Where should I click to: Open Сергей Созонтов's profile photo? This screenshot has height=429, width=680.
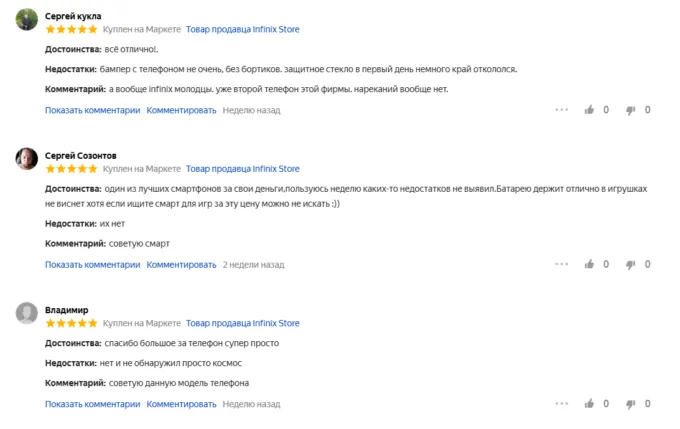[x=28, y=159]
